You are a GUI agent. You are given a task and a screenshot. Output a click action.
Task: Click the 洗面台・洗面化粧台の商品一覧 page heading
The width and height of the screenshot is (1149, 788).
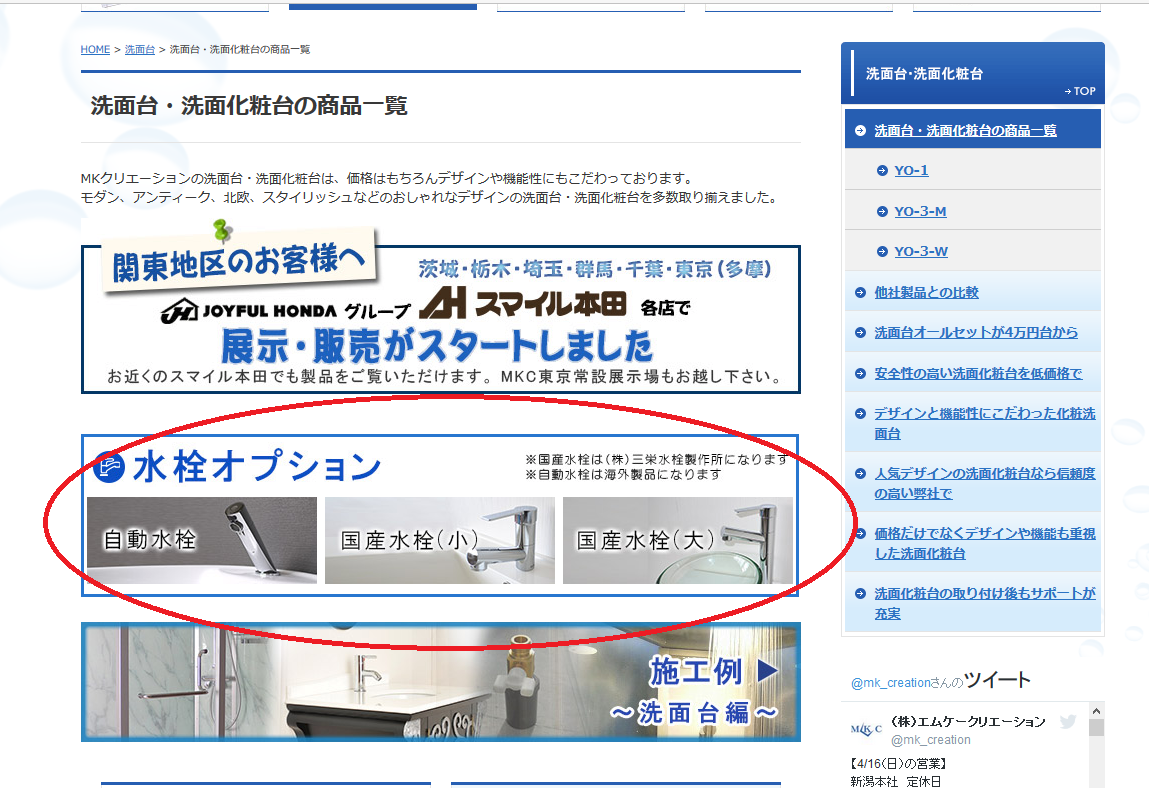[x=249, y=106]
